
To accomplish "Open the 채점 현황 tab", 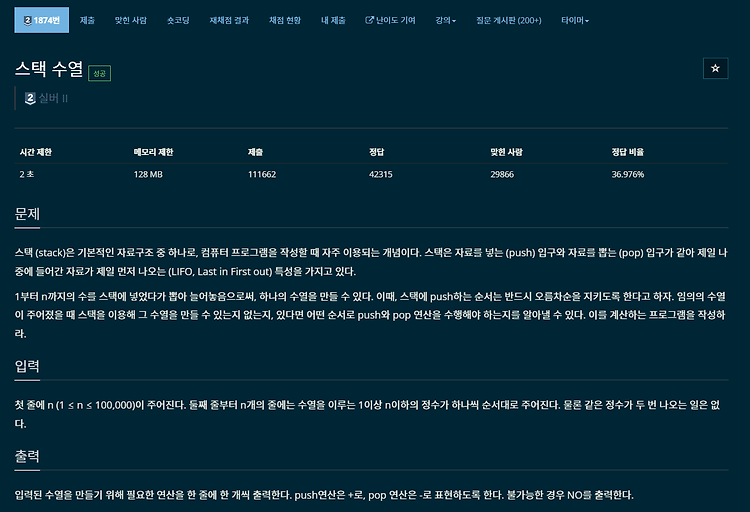I will (285, 20).
